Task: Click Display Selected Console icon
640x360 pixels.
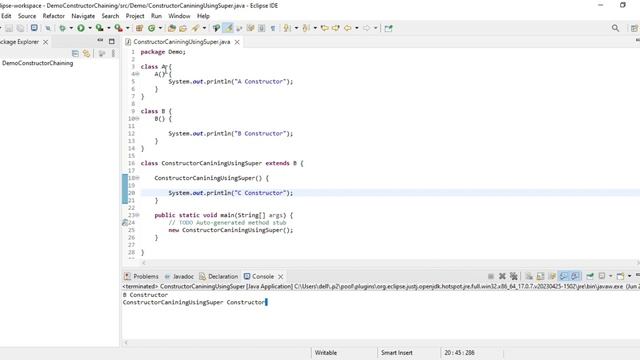Action: (x=602, y=276)
